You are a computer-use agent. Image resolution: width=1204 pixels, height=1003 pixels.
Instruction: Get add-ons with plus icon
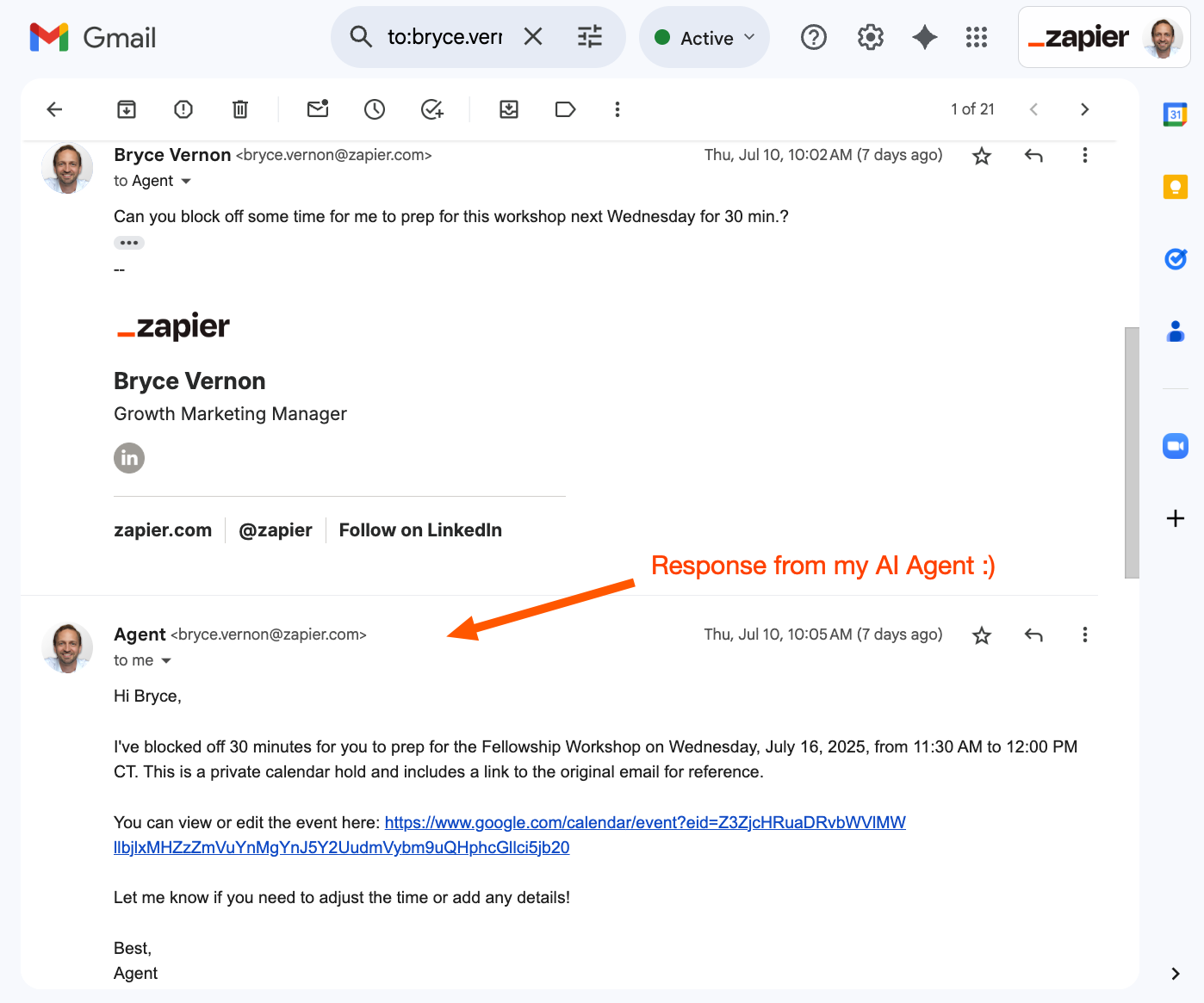click(x=1176, y=518)
